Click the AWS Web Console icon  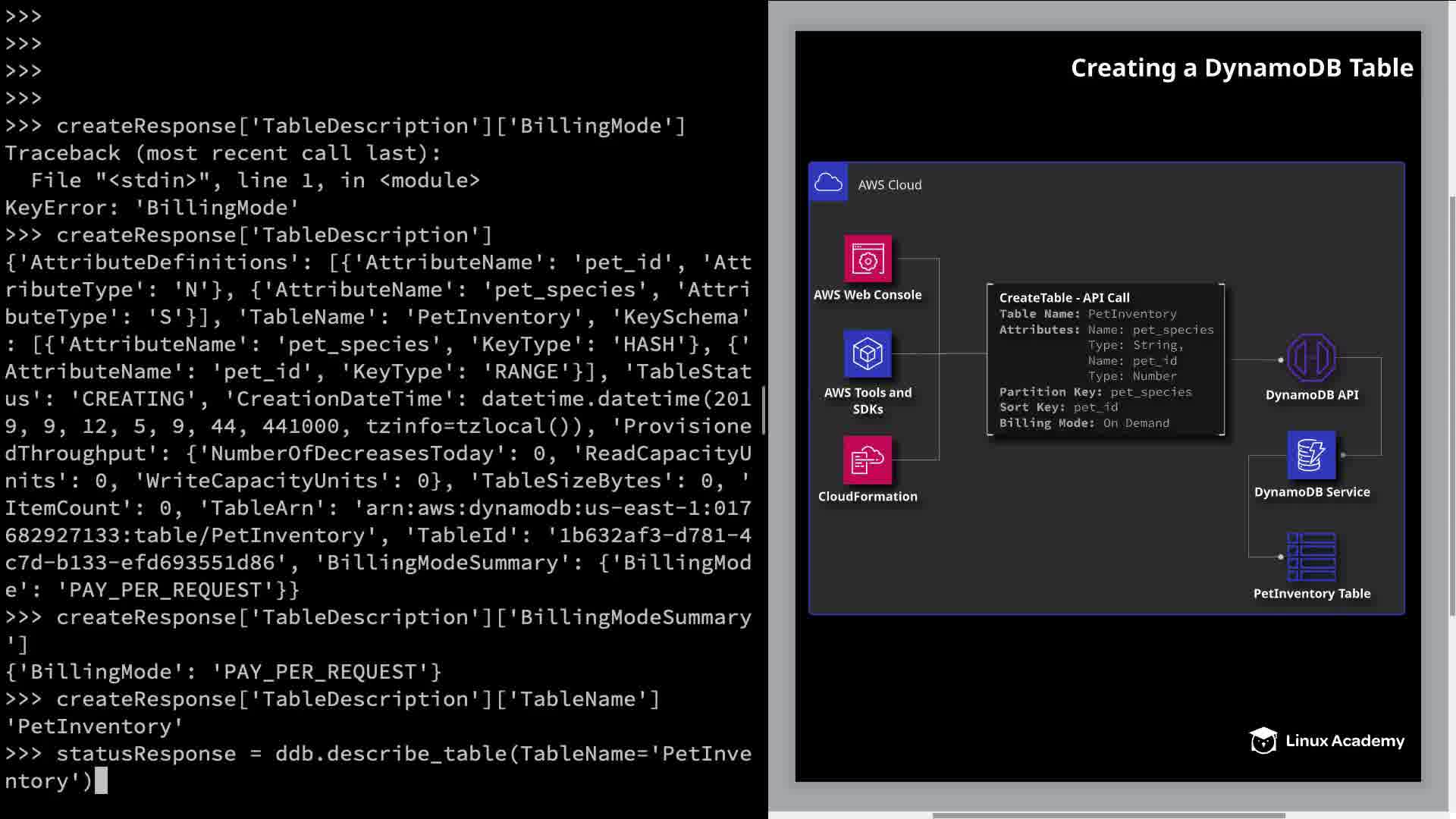coord(868,259)
